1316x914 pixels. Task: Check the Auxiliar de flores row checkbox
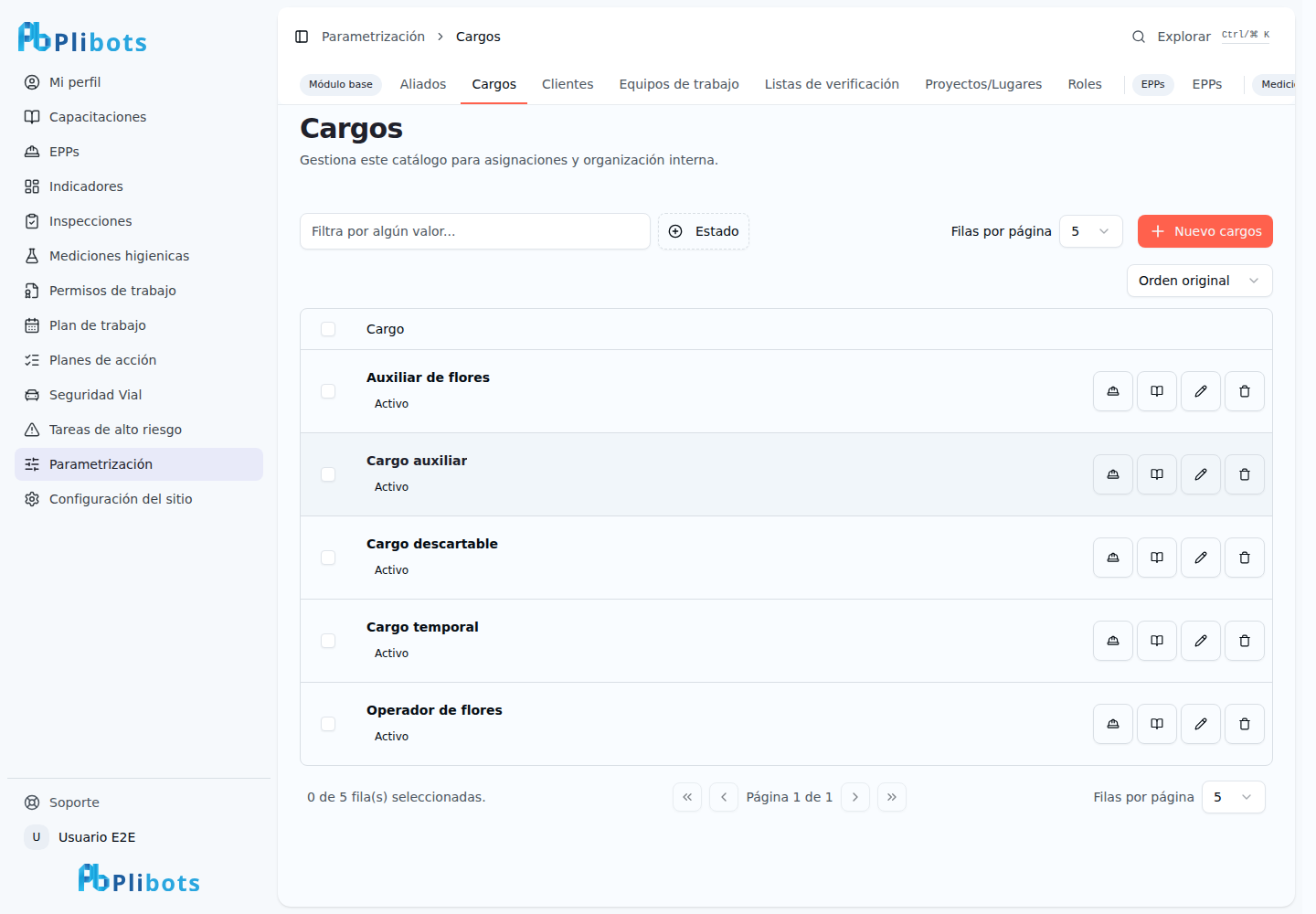tap(328, 391)
